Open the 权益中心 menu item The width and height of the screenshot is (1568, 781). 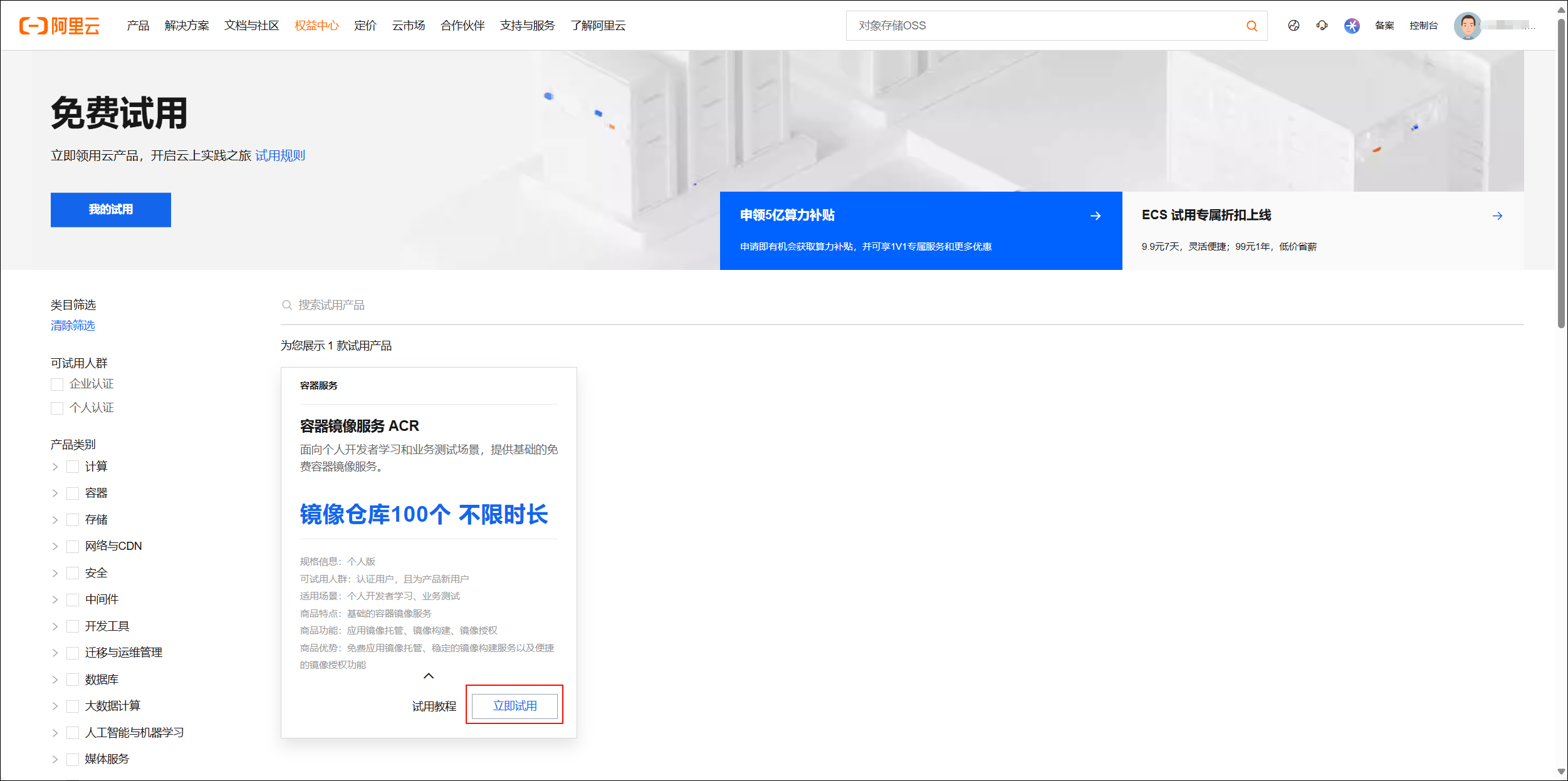coord(316,26)
